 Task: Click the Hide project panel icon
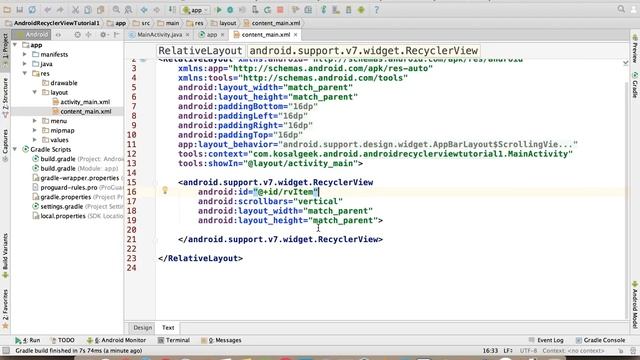pos(116,35)
